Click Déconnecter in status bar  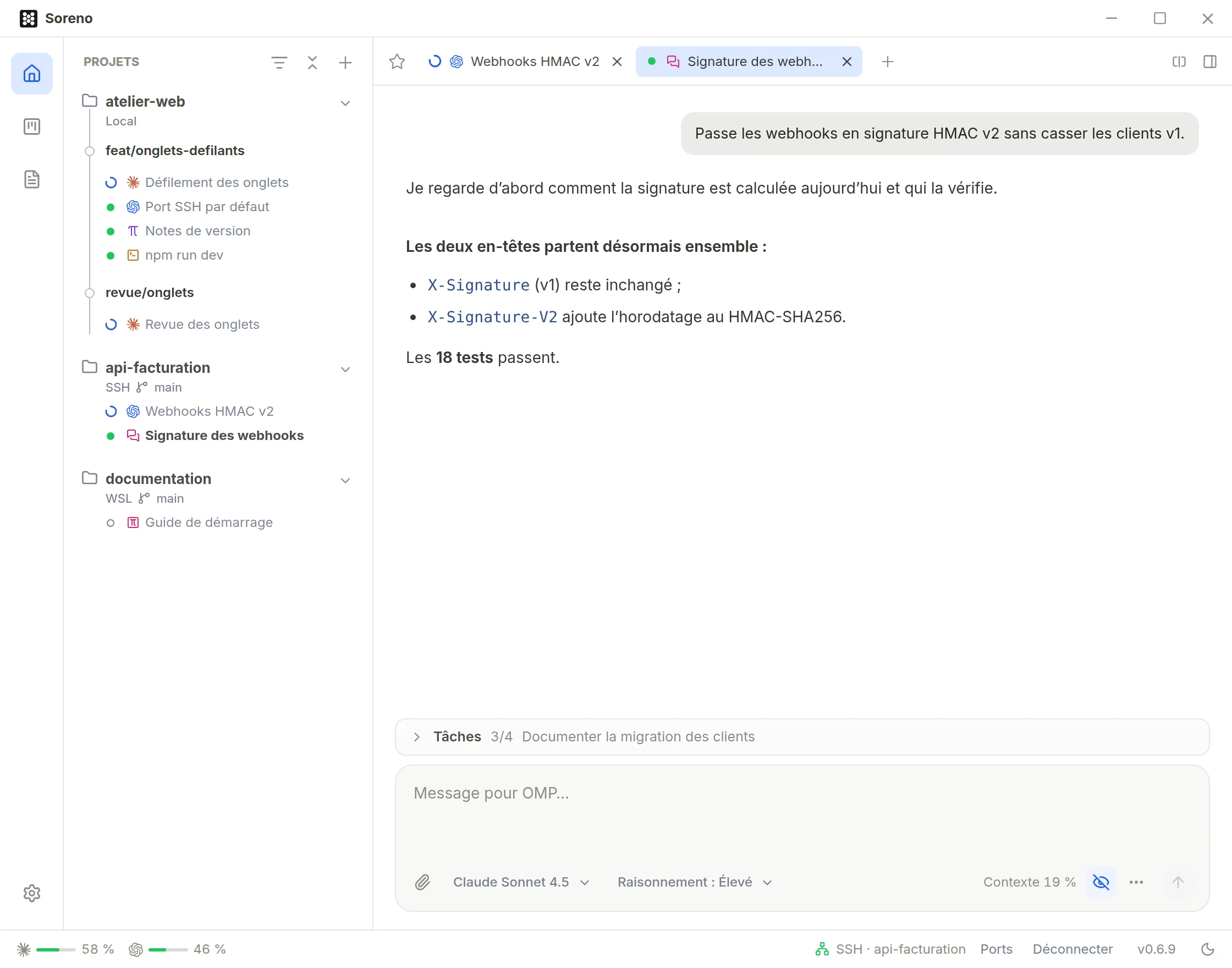click(1072, 949)
